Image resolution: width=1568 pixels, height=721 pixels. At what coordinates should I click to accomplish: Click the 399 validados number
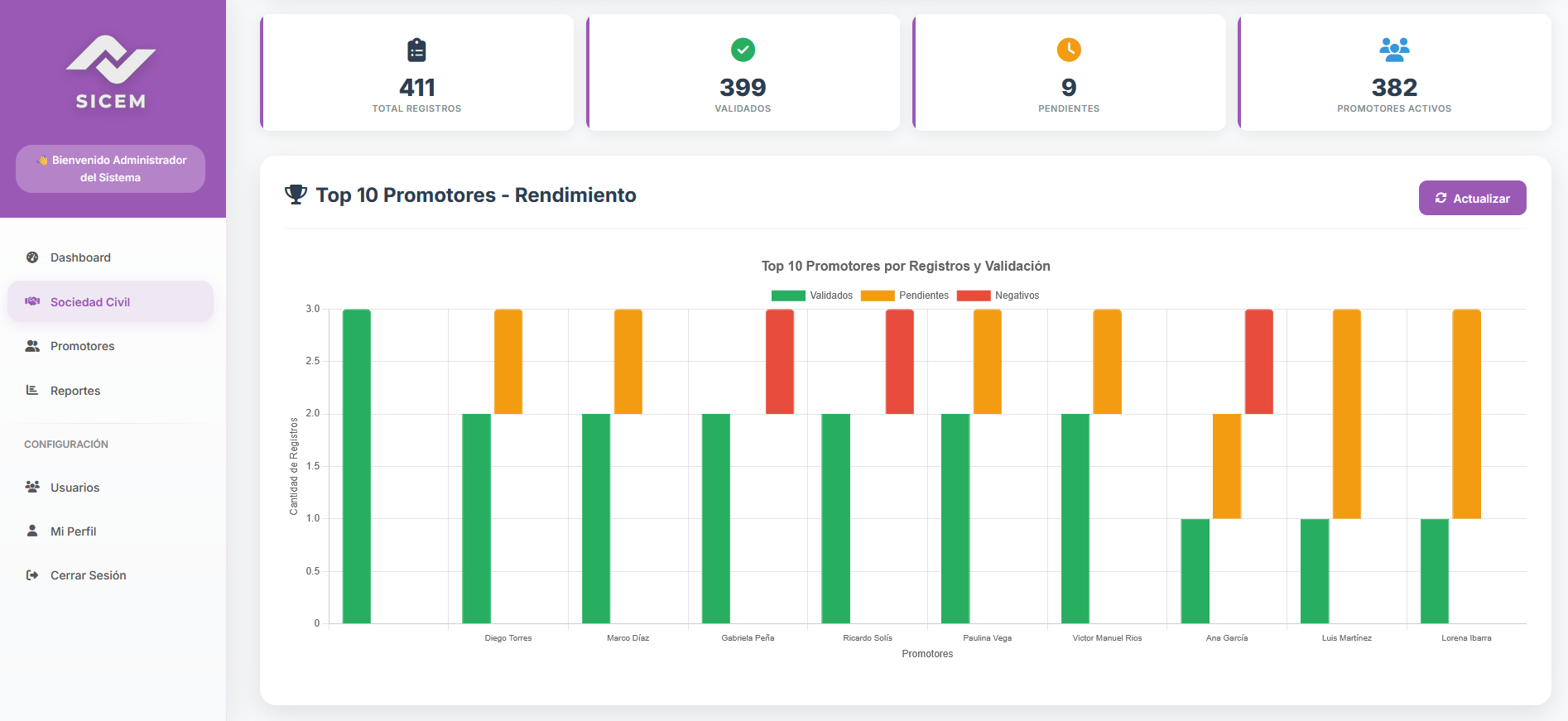[743, 87]
